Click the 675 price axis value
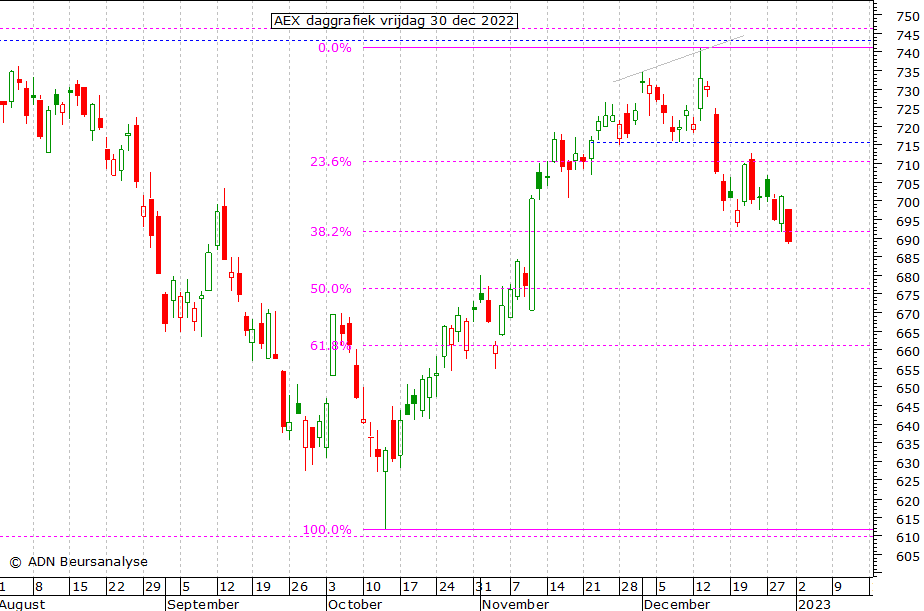Screen dimensions: 924x611 click(908, 296)
